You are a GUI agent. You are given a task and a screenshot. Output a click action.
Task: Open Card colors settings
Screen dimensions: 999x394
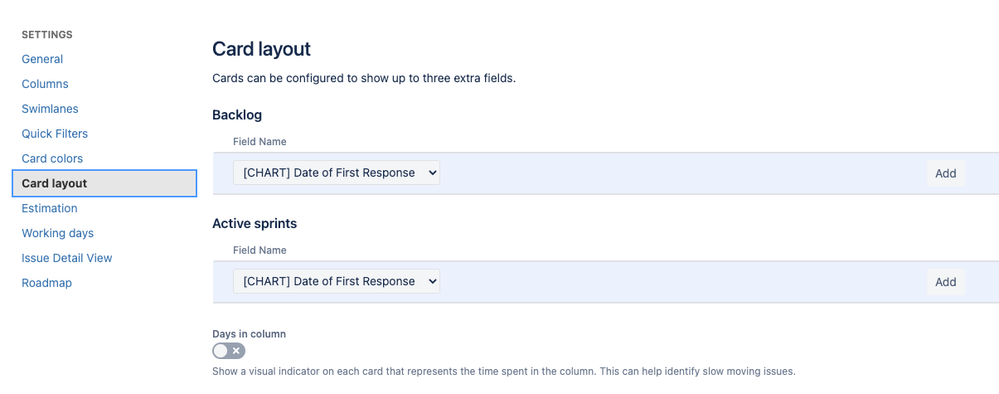52,159
